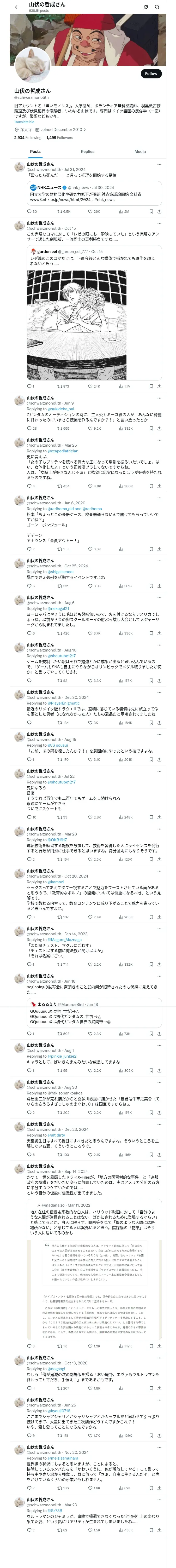Viewport: 176px width, 1568px height.
Task: Open the 1,499 Followers list
Action: pyautogui.click(x=59, y=137)
